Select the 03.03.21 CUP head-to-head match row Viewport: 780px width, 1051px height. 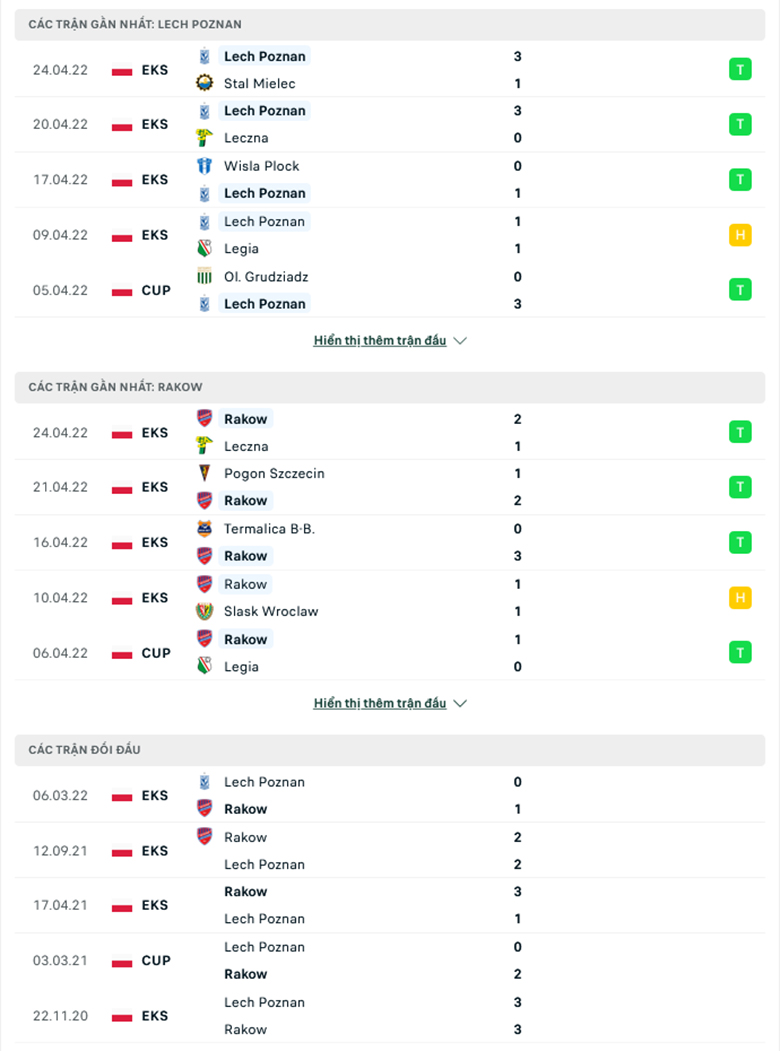(389, 961)
